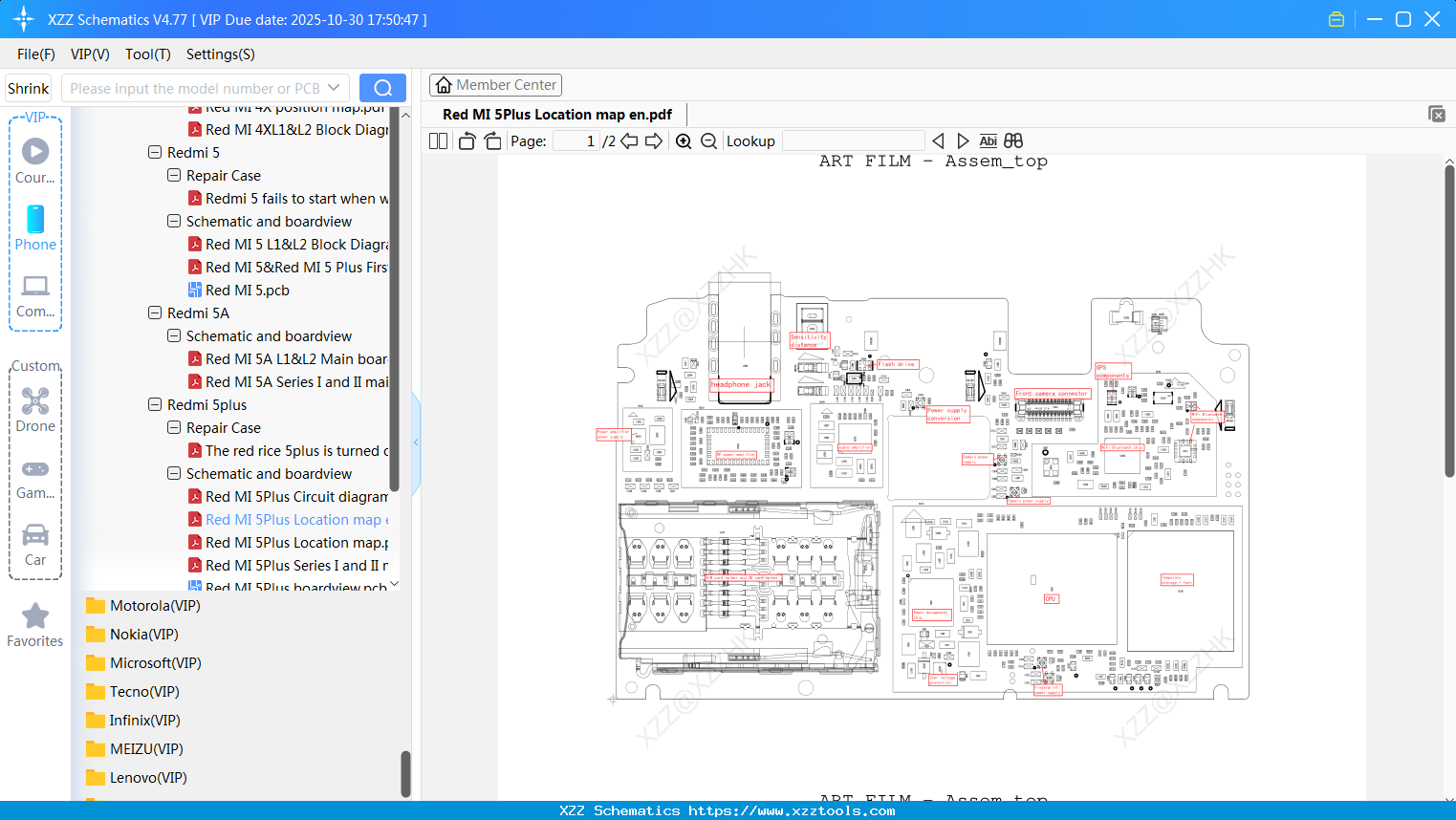Click the Lookup text field
The width and height of the screenshot is (1456, 820).
[x=854, y=141]
